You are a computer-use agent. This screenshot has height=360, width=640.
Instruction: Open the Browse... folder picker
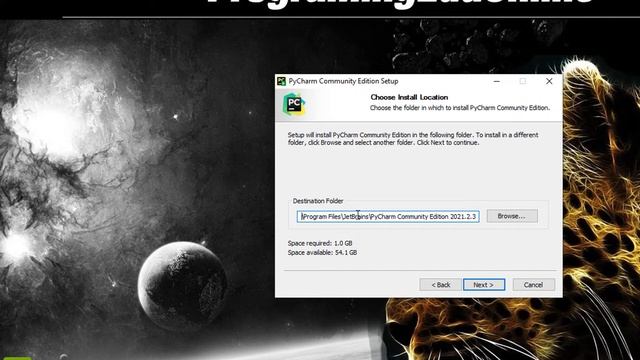[x=512, y=216]
